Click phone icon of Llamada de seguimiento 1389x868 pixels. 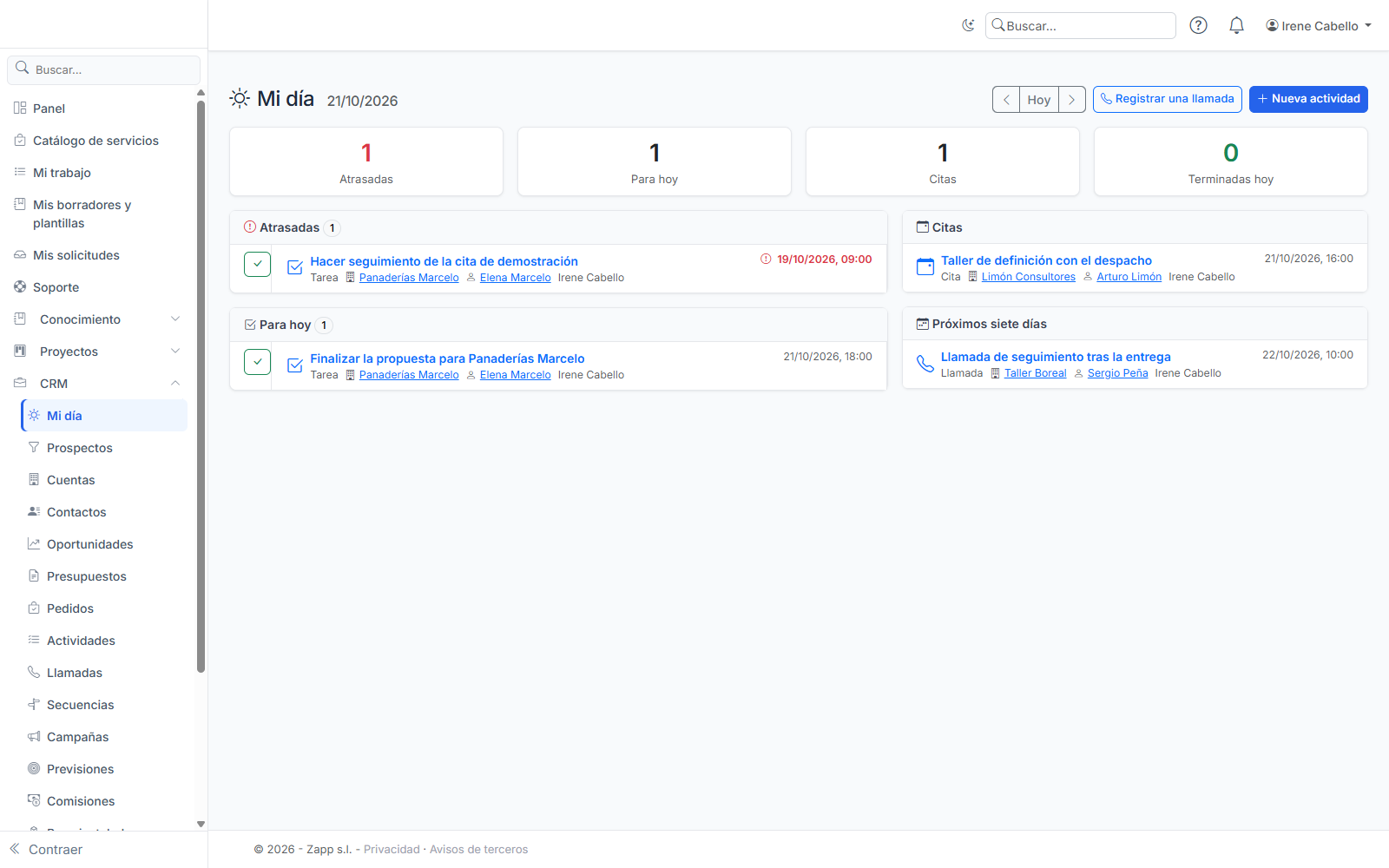tap(925, 363)
